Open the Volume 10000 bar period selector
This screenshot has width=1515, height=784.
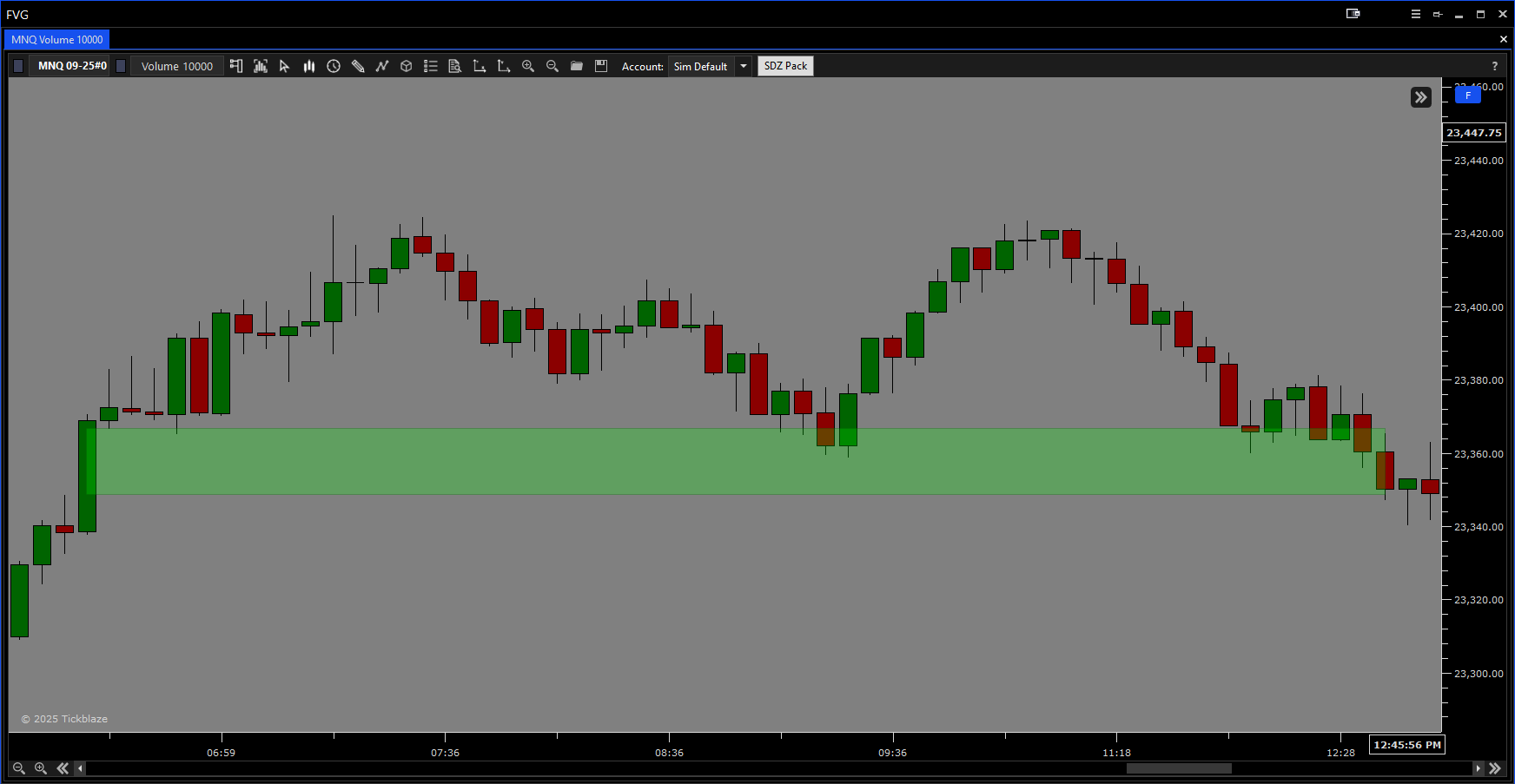[x=177, y=66]
